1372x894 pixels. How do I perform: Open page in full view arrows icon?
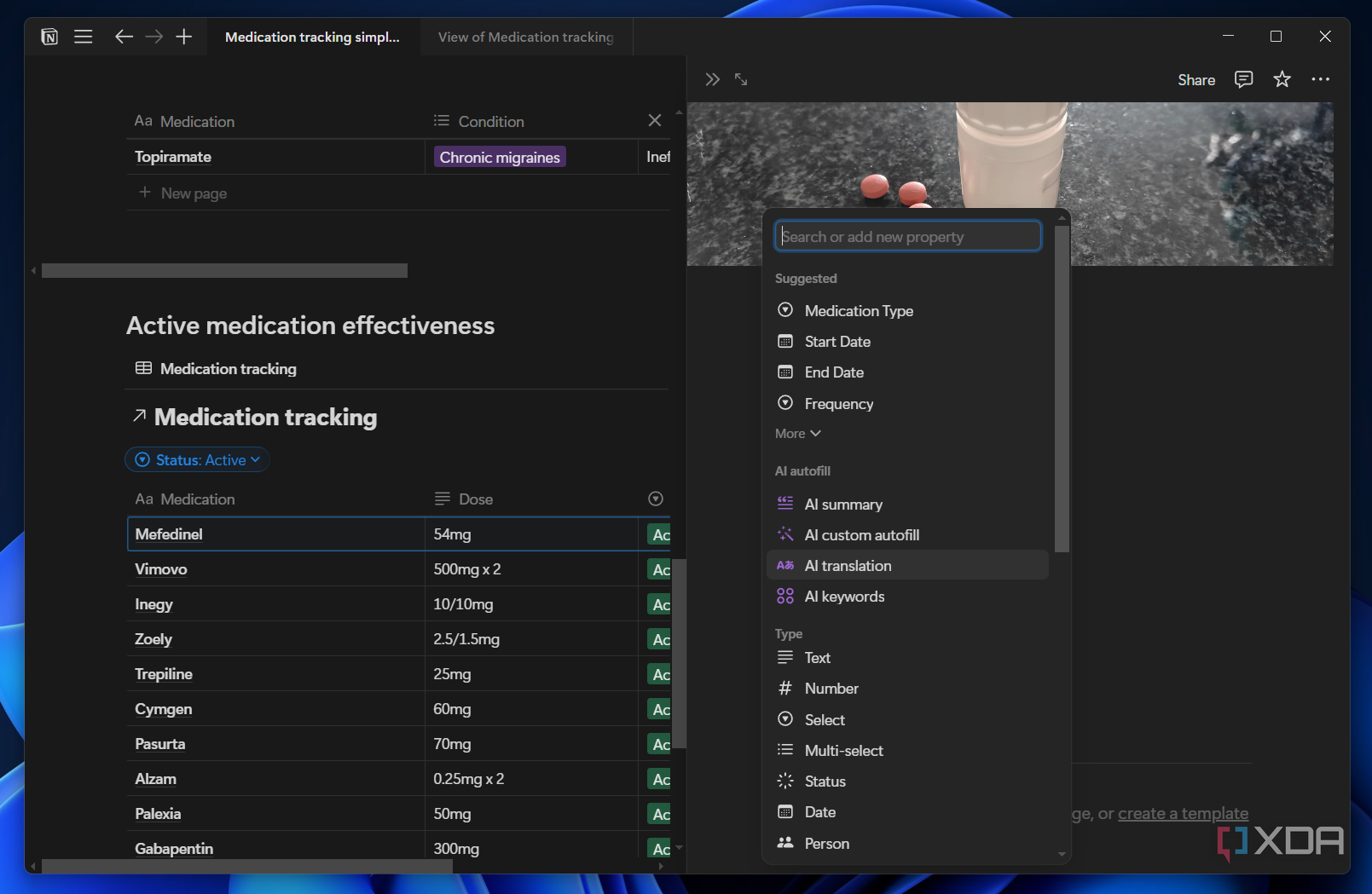click(x=741, y=79)
